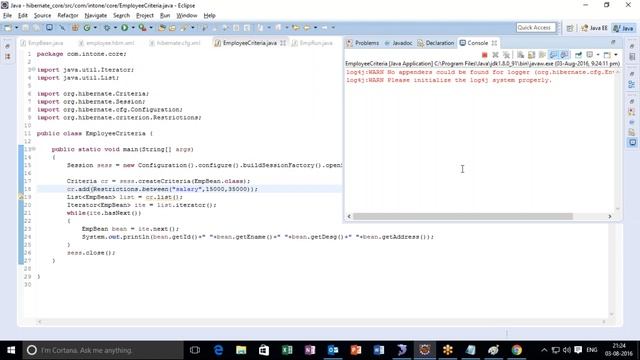Close the EmployeeCriteria.java editor tab
The height and width of the screenshot is (360, 640).
pyautogui.click(x=283, y=43)
